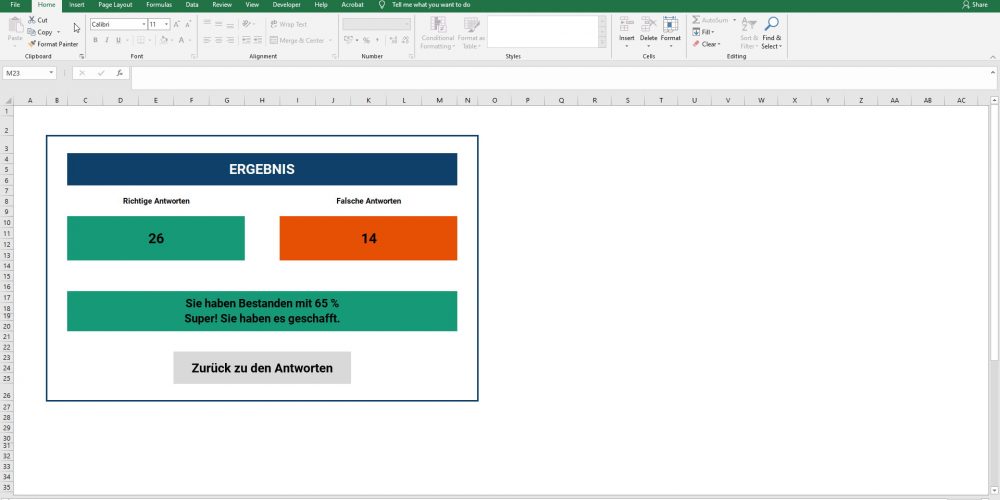1000x500 pixels.
Task: Open the Clear eraser dropdown
Action: click(x=707, y=44)
